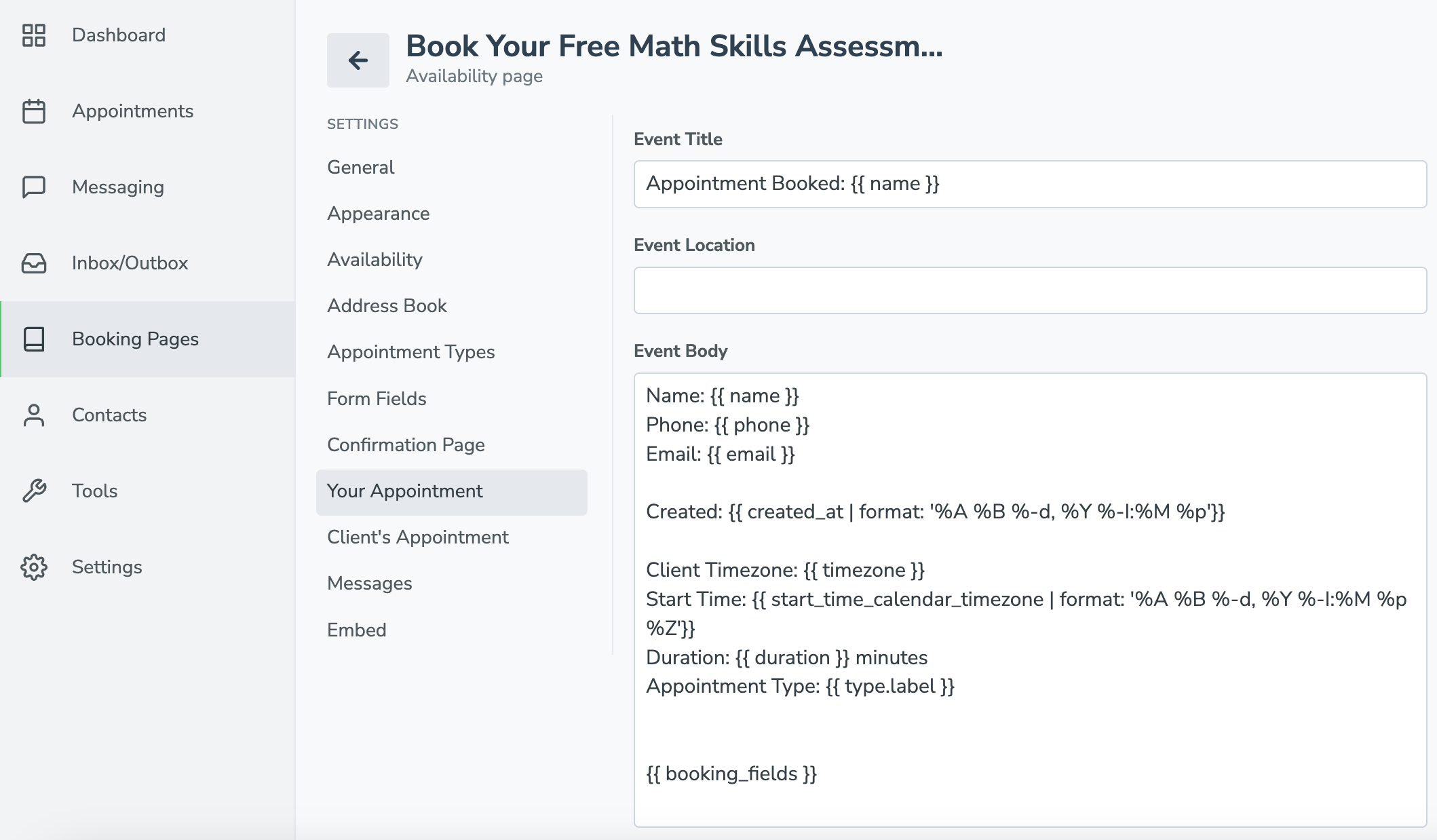The height and width of the screenshot is (840, 1437).
Task: Click the Tools wrench icon
Action: pyautogui.click(x=34, y=491)
